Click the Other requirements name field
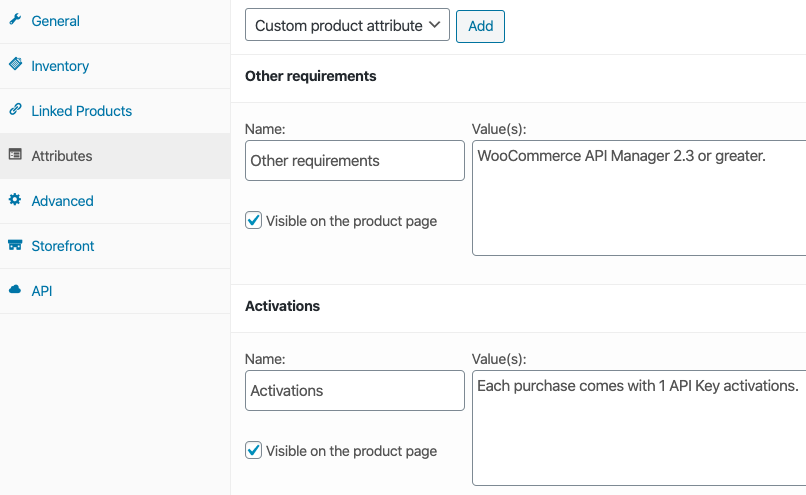The height and width of the screenshot is (495, 806). (355, 160)
